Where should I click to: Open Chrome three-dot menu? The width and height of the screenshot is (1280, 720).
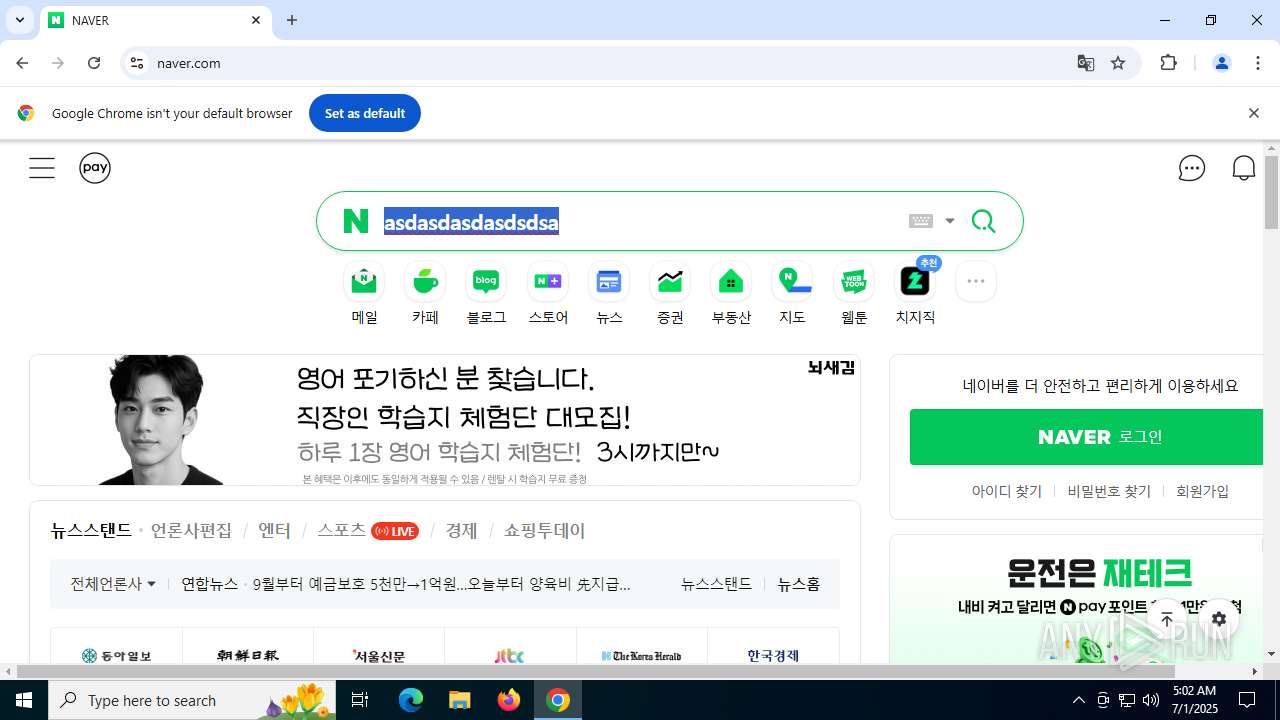pyautogui.click(x=1258, y=63)
